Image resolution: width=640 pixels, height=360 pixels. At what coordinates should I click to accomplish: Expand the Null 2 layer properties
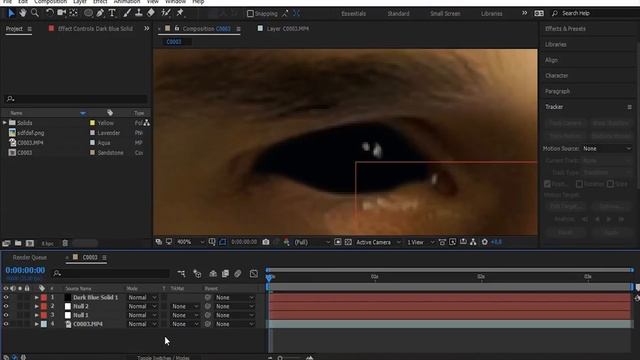[37, 306]
